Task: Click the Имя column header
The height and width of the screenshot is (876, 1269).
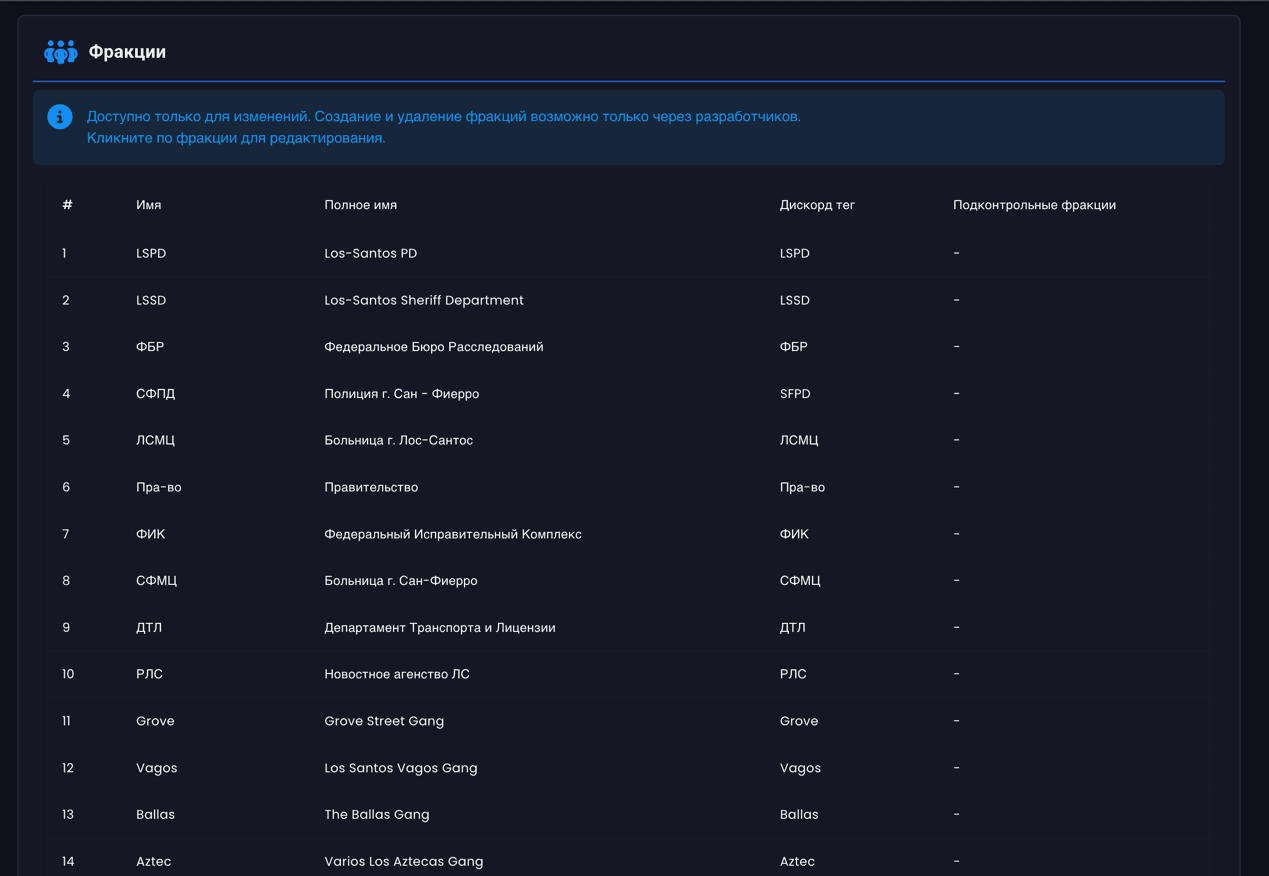Action: click(148, 205)
